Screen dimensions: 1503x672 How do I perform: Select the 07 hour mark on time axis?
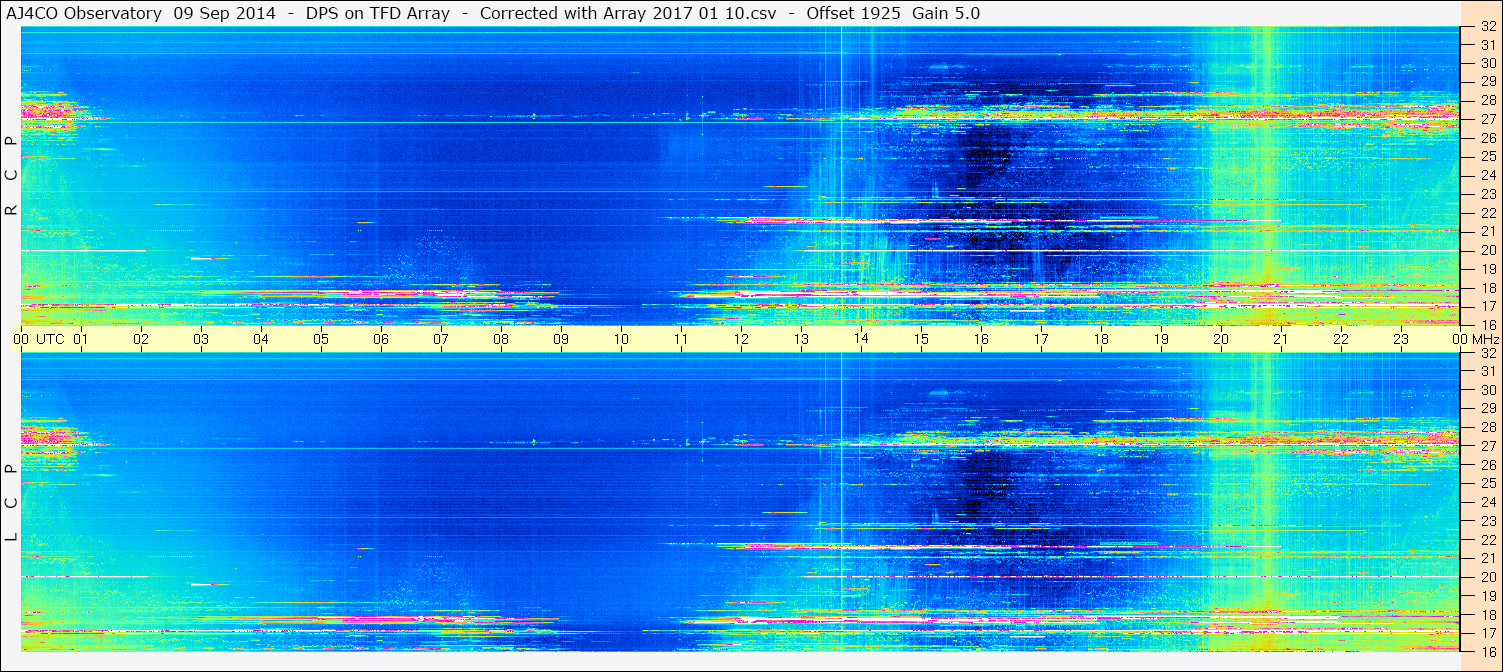point(441,339)
